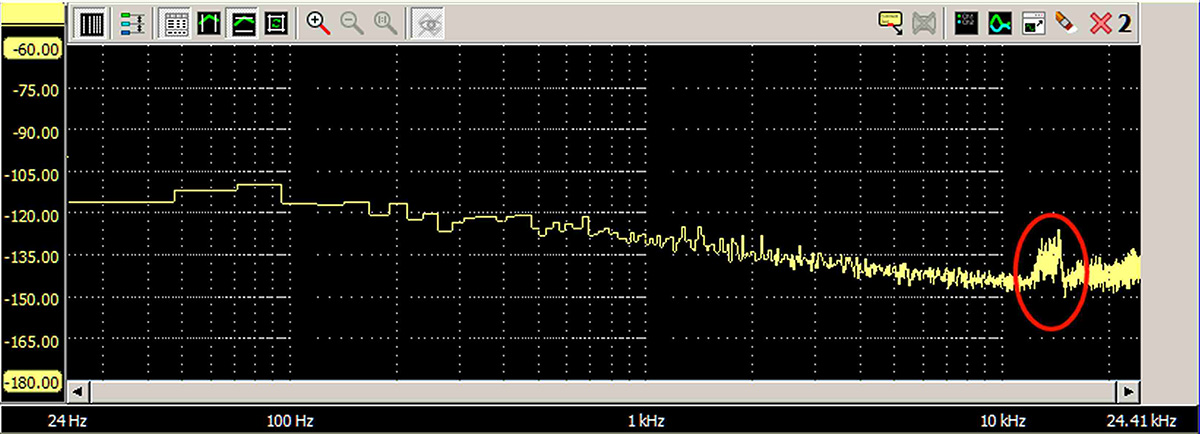Click the -105.00 axis label
Image resolution: width=1200 pixels, height=434 pixels.
(x=35, y=174)
